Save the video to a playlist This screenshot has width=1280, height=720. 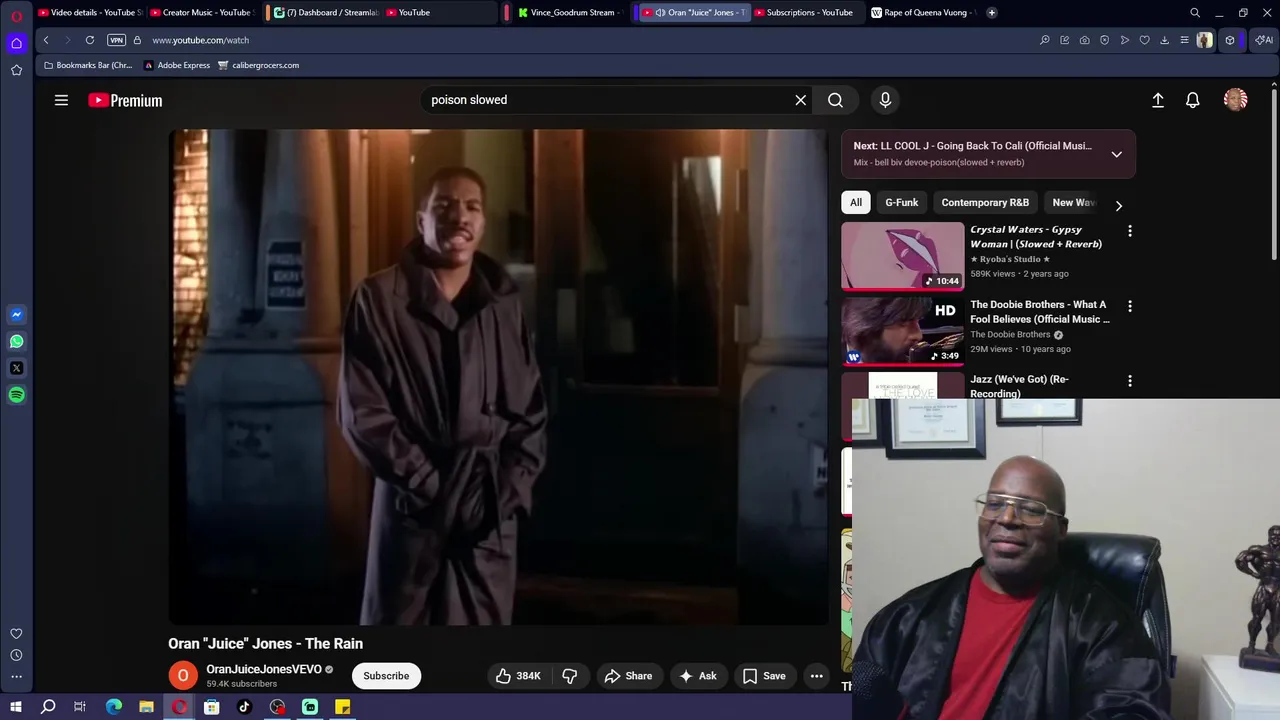(764, 676)
